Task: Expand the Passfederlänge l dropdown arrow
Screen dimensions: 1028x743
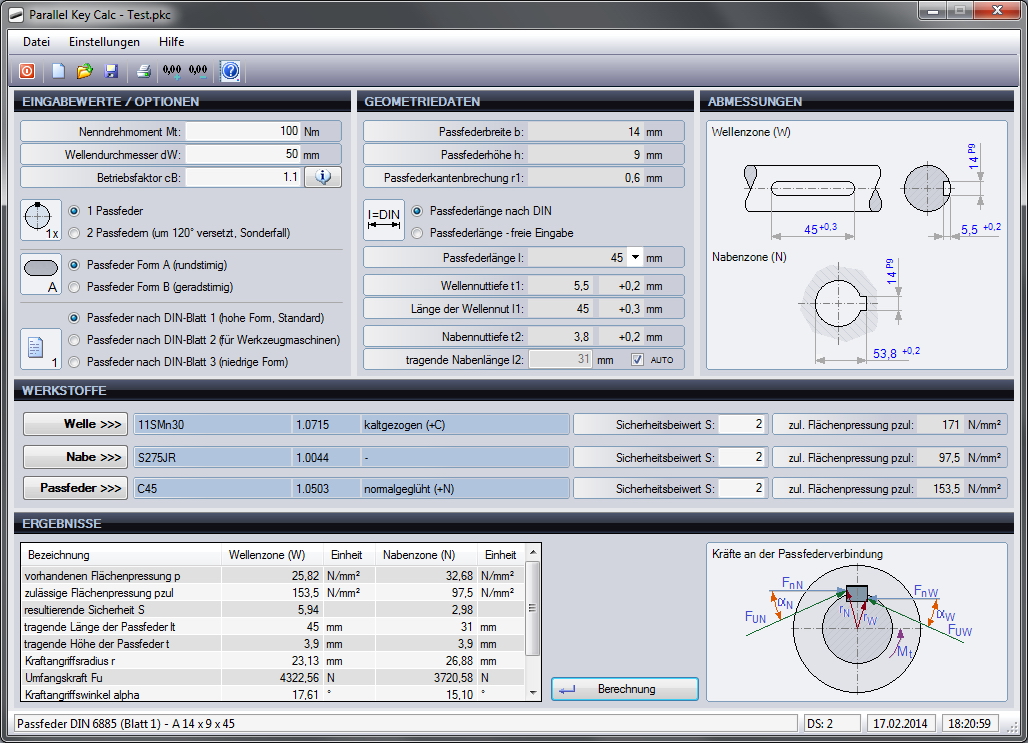Action: pos(635,257)
